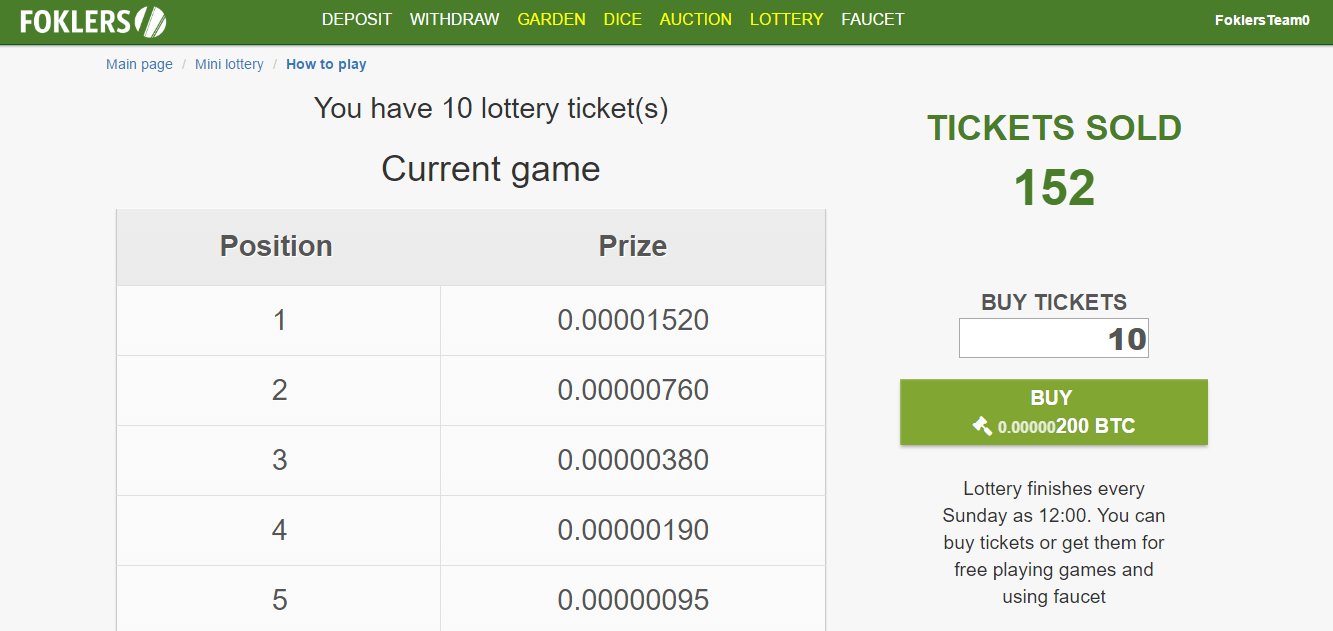The height and width of the screenshot is (631, 1333).
Task: Select the Position column header
Action: pos(277,246)
